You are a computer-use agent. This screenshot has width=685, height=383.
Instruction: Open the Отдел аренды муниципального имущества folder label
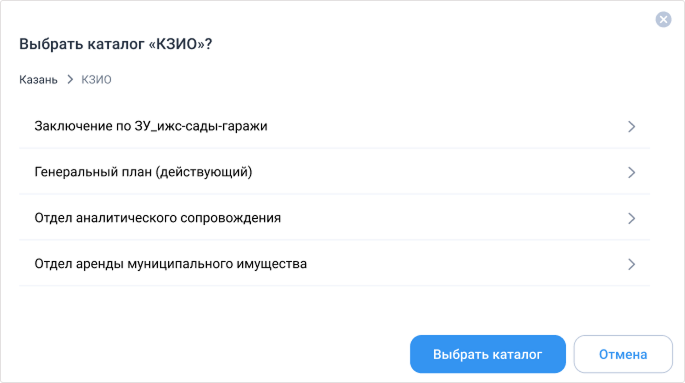pyautogui.click(x=170, y=264)
